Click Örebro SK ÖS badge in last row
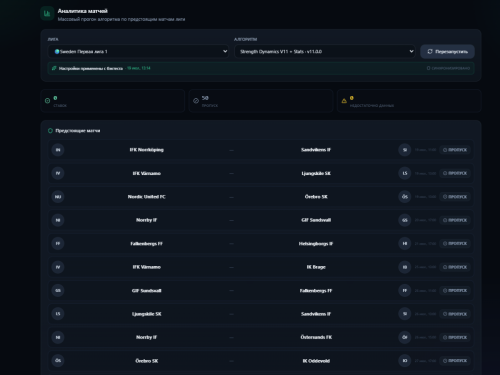The image size is (500, 375). (58, 361)
